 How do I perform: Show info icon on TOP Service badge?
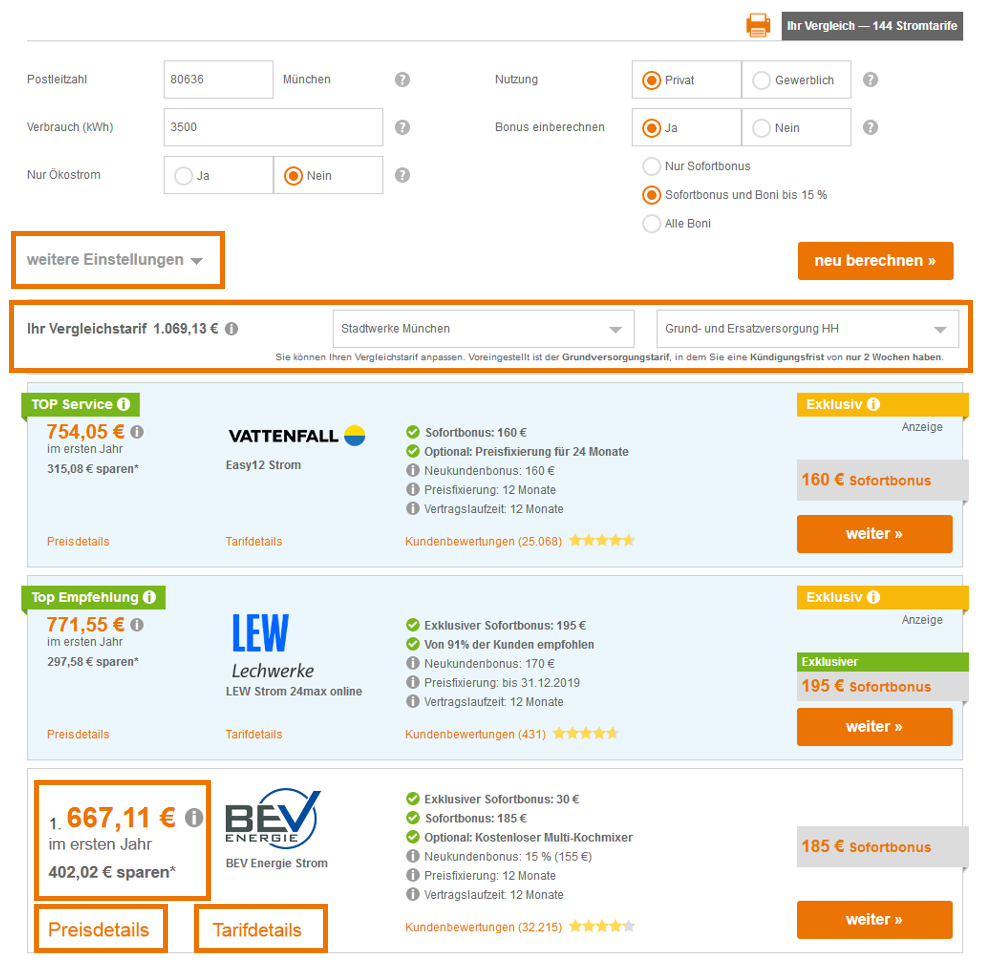pos(124,404)
